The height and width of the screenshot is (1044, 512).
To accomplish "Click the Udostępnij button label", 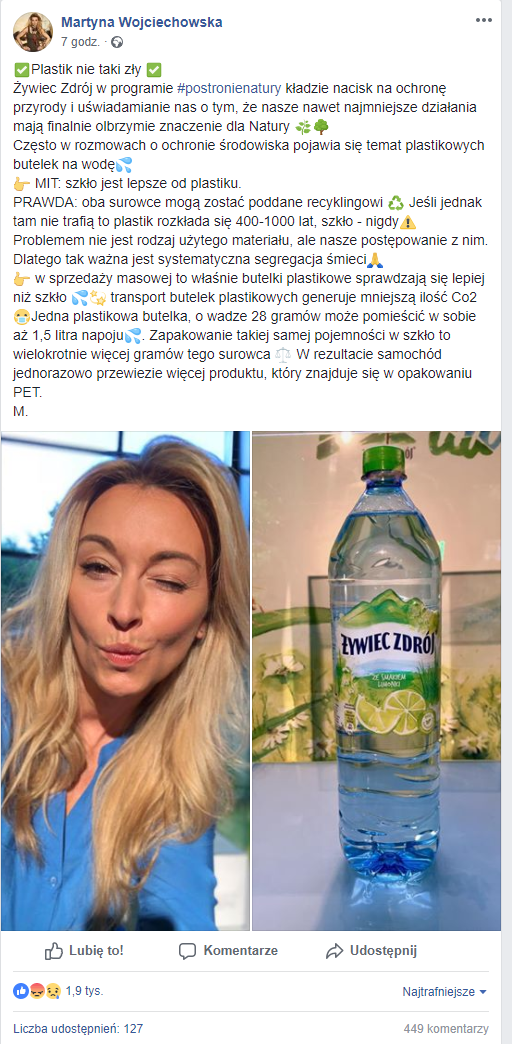I will (x=384, y=951).
